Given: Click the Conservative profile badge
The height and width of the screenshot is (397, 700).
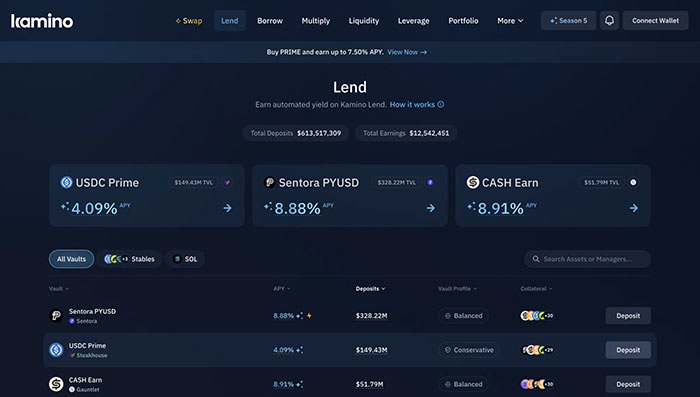Looking at the screenshot, I should [x=469, y=350].
